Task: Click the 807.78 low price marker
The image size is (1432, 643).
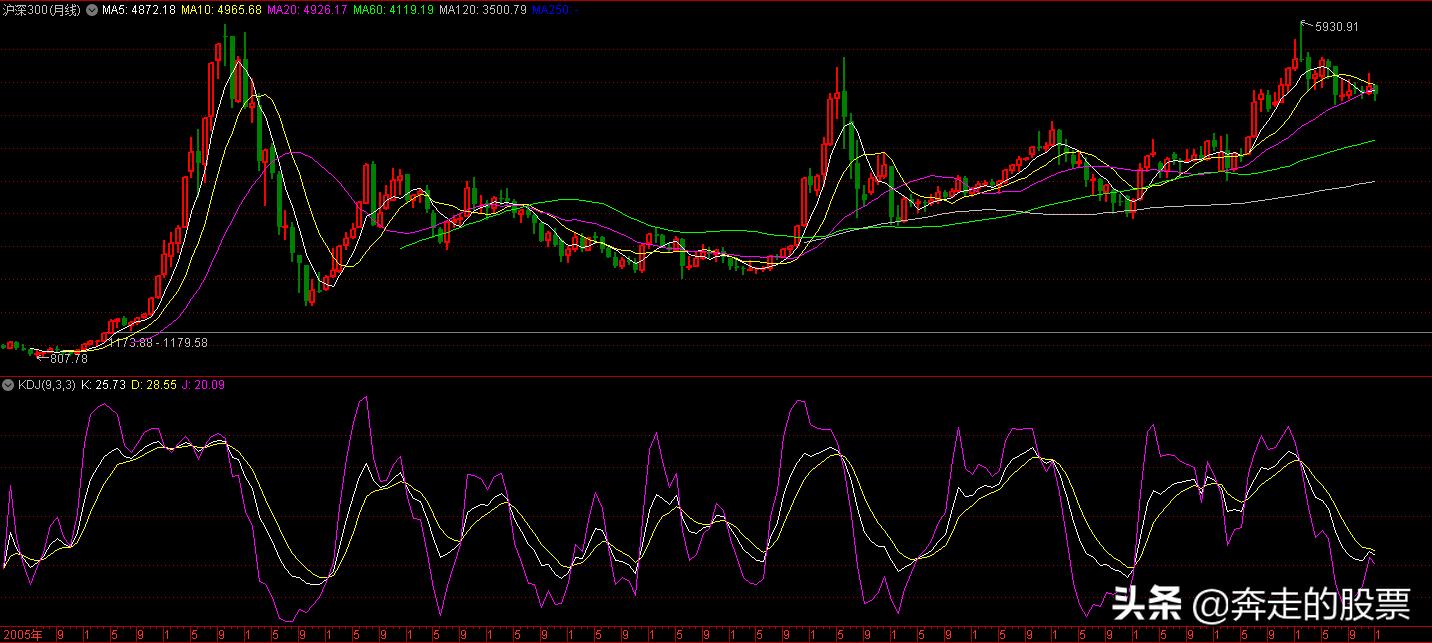Action: click(67, 358)
